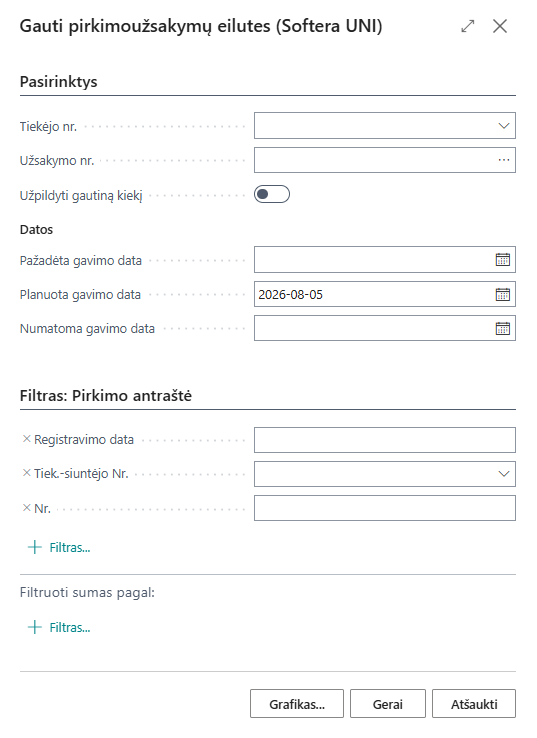537x738 pixels.
Task: Open calendar for Pažadėta gavimo data
Action: pyautogui.click(x=503, y=260)
